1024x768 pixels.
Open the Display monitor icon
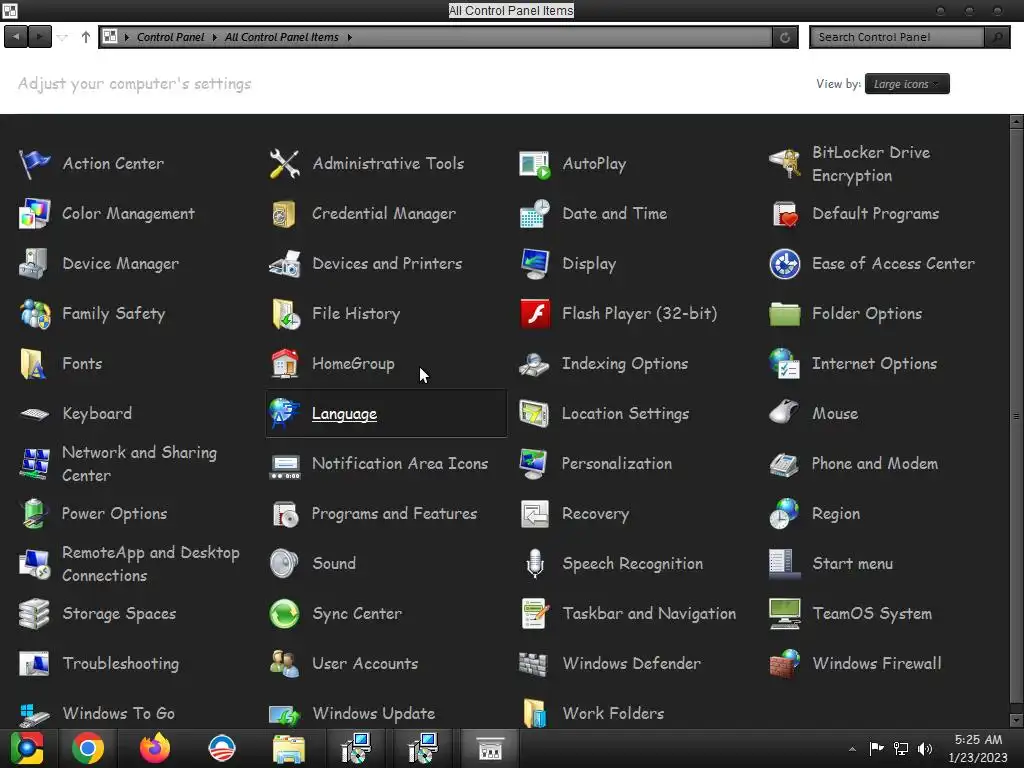click(x=534, y=264)
